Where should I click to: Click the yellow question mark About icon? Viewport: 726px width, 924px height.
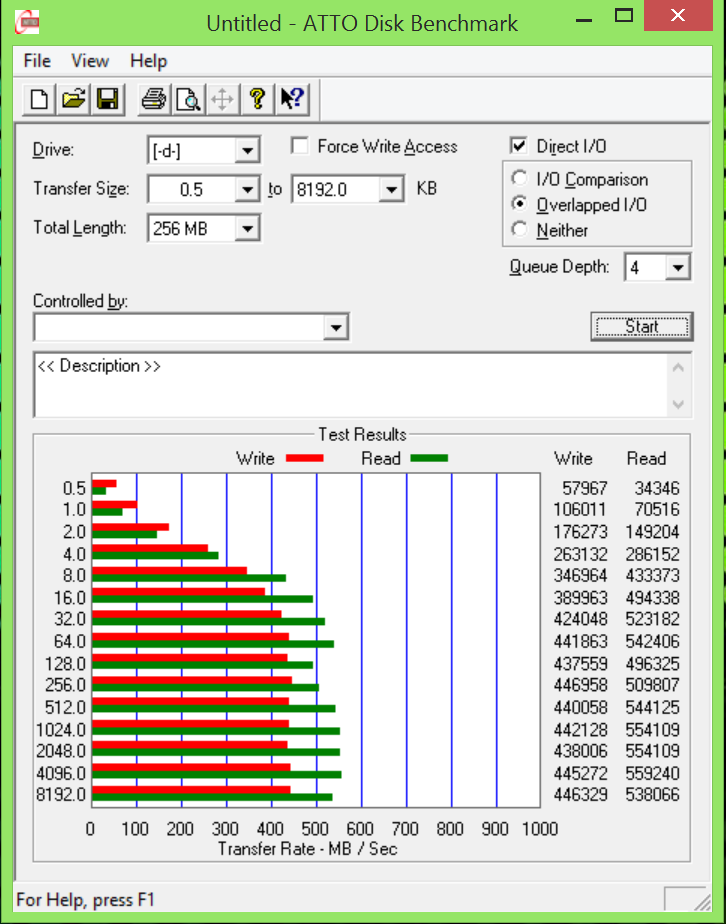tap(257, 99)
